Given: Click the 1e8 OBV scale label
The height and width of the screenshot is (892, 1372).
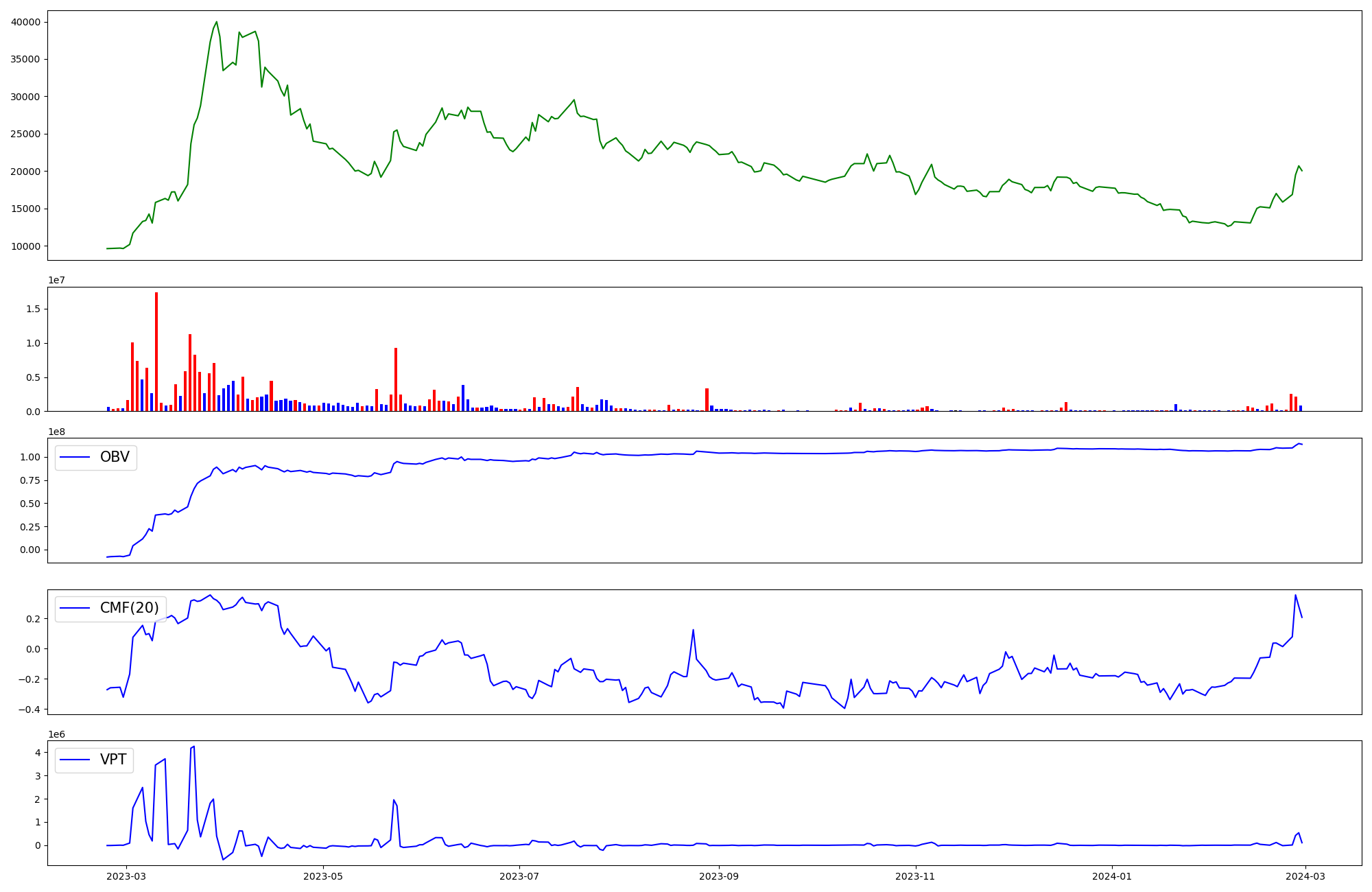Looking at the screenshot, I should pyautogui.click(x=56, y=432).
